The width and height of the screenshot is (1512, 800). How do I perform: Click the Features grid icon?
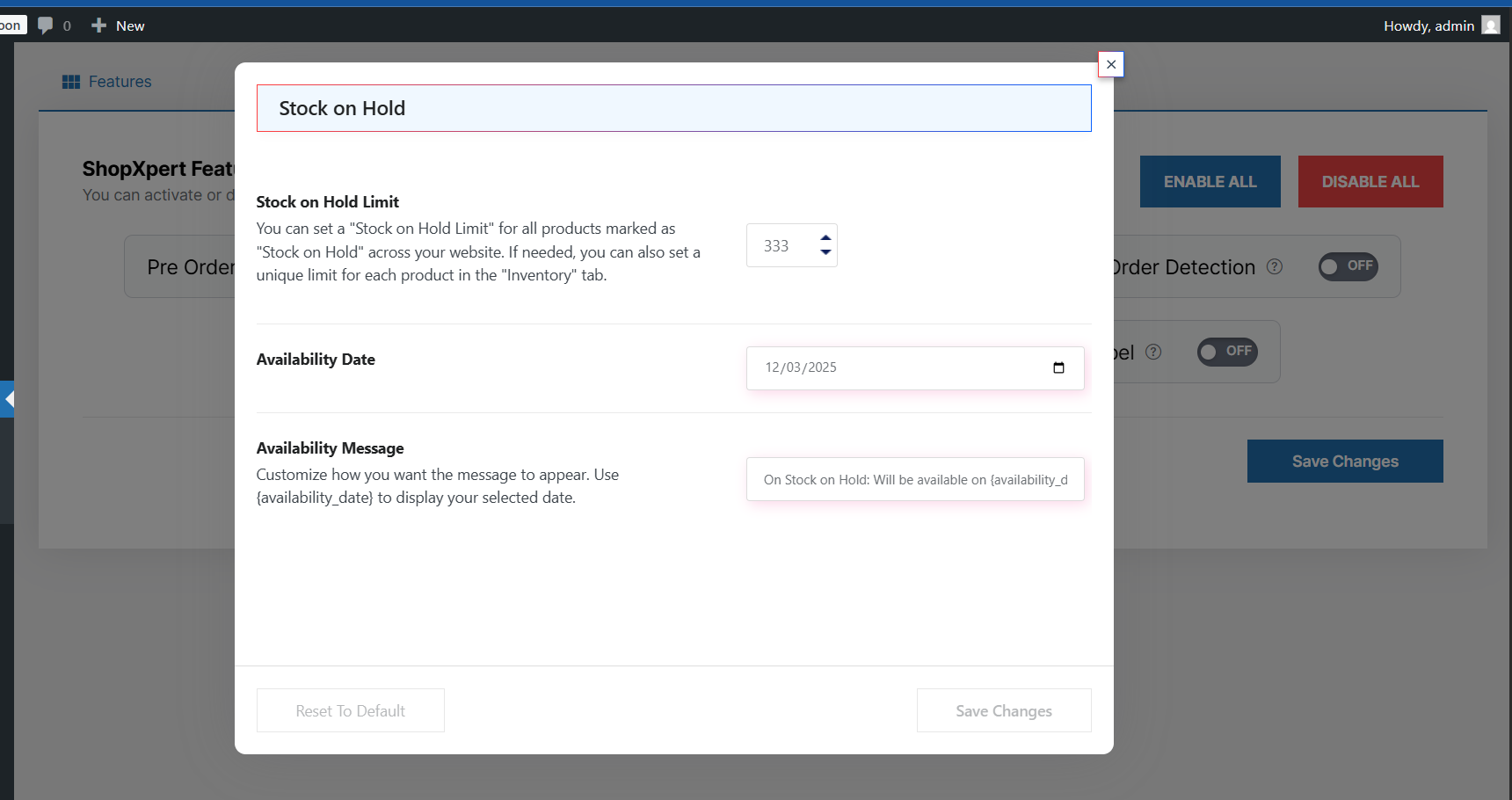point(71,82)
